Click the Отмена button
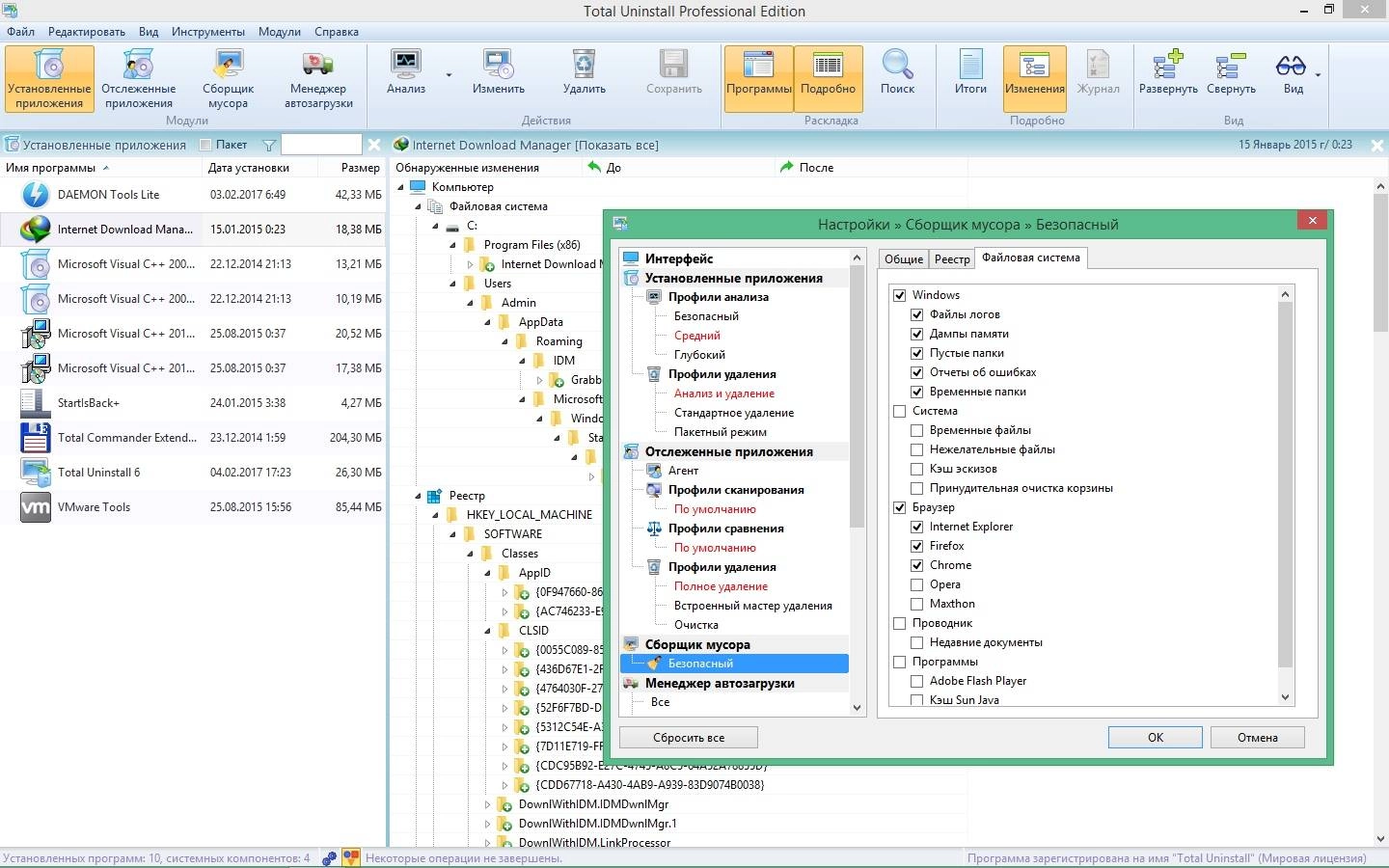The image size is (1389, 868). coord(1258,738)
